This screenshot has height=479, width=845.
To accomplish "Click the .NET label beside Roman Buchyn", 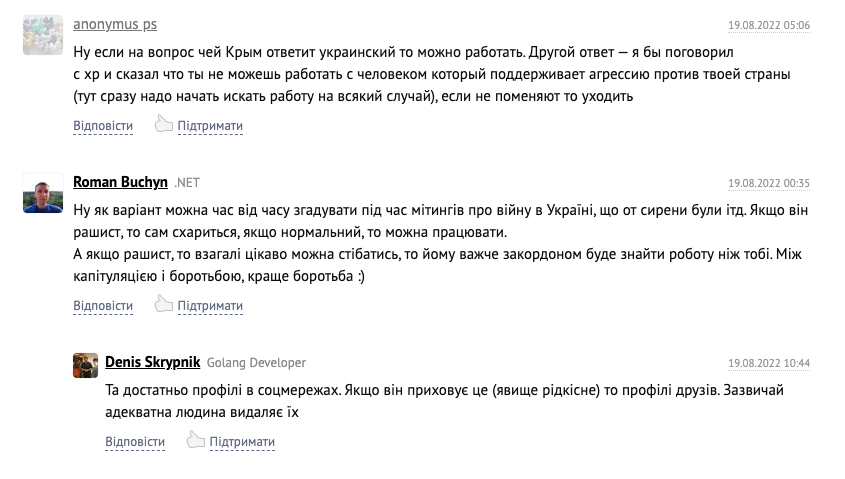I will (x=187, y=183).
